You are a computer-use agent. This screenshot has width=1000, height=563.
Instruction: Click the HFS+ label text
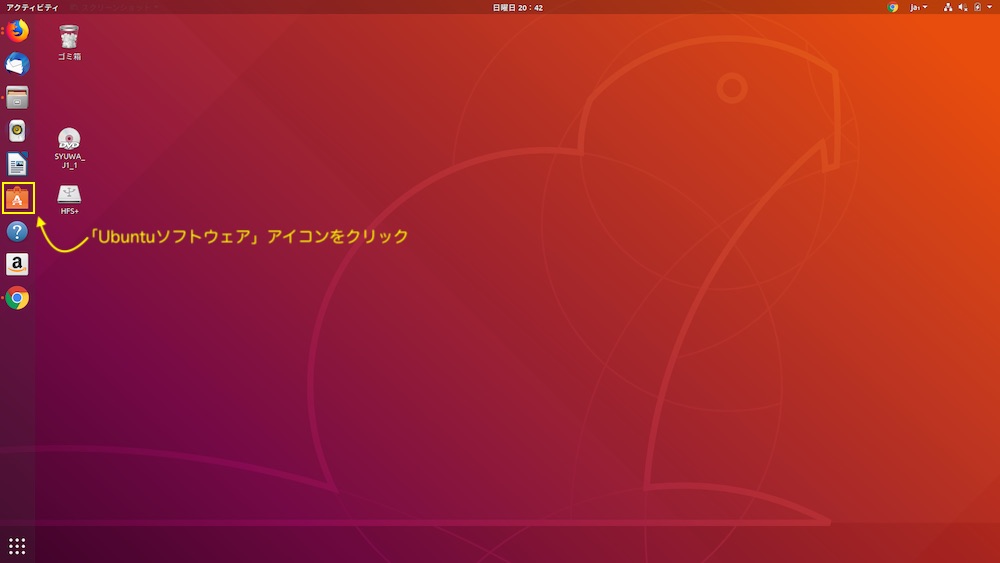click(70, 211)
